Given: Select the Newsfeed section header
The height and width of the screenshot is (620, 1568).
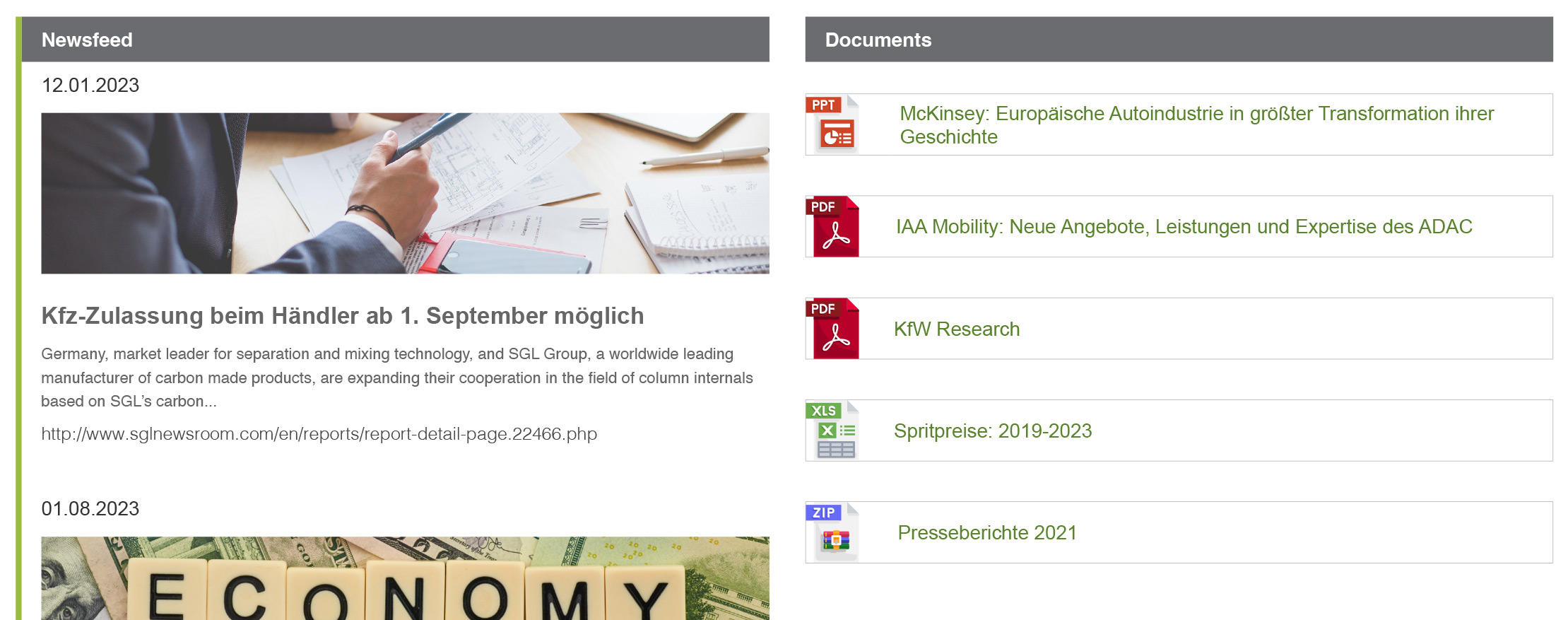Looking at the screenshot, I should tap(87, 40).
